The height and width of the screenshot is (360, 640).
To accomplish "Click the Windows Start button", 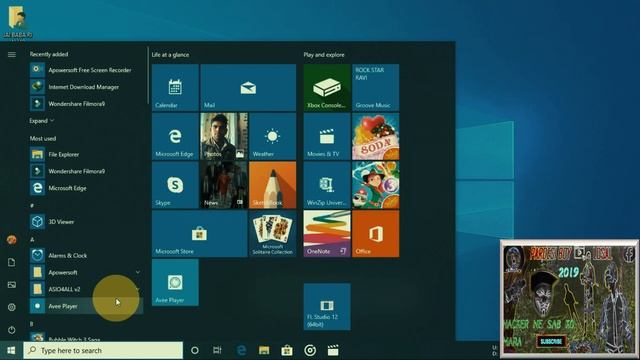I will (11, 350).
